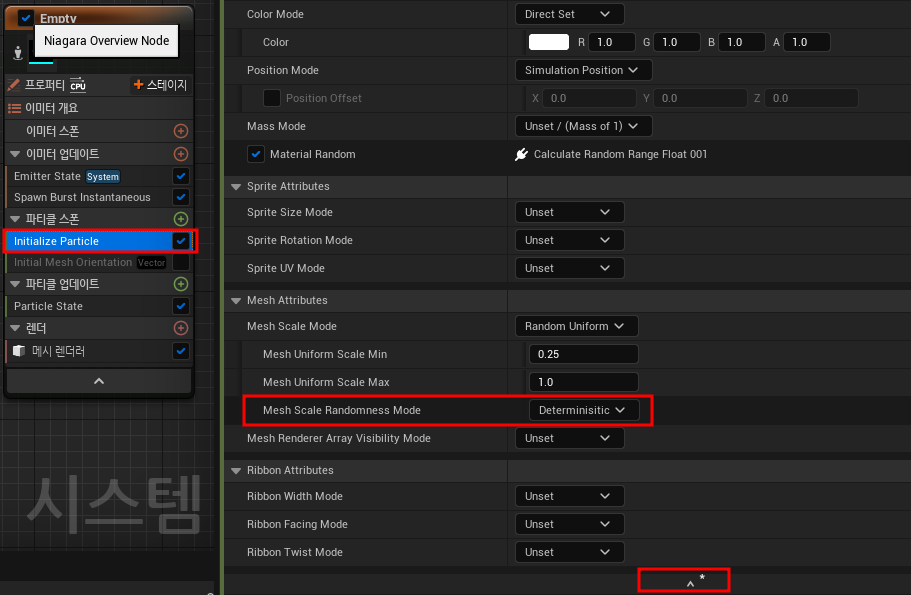Toggle the Particle State module checkbox
This screenshot has height=595, width=911.
tap(181, 306)
